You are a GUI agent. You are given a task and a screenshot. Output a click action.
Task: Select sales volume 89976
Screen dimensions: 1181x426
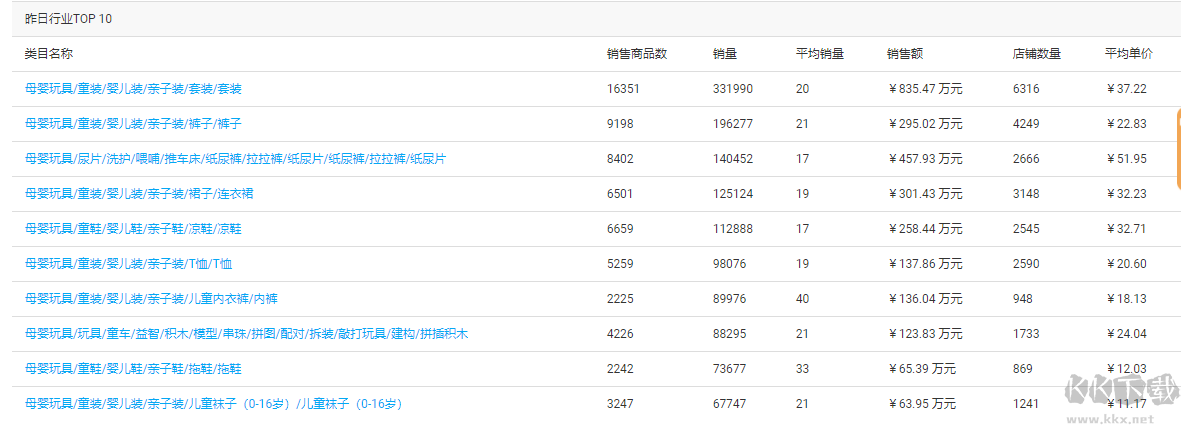730,299
